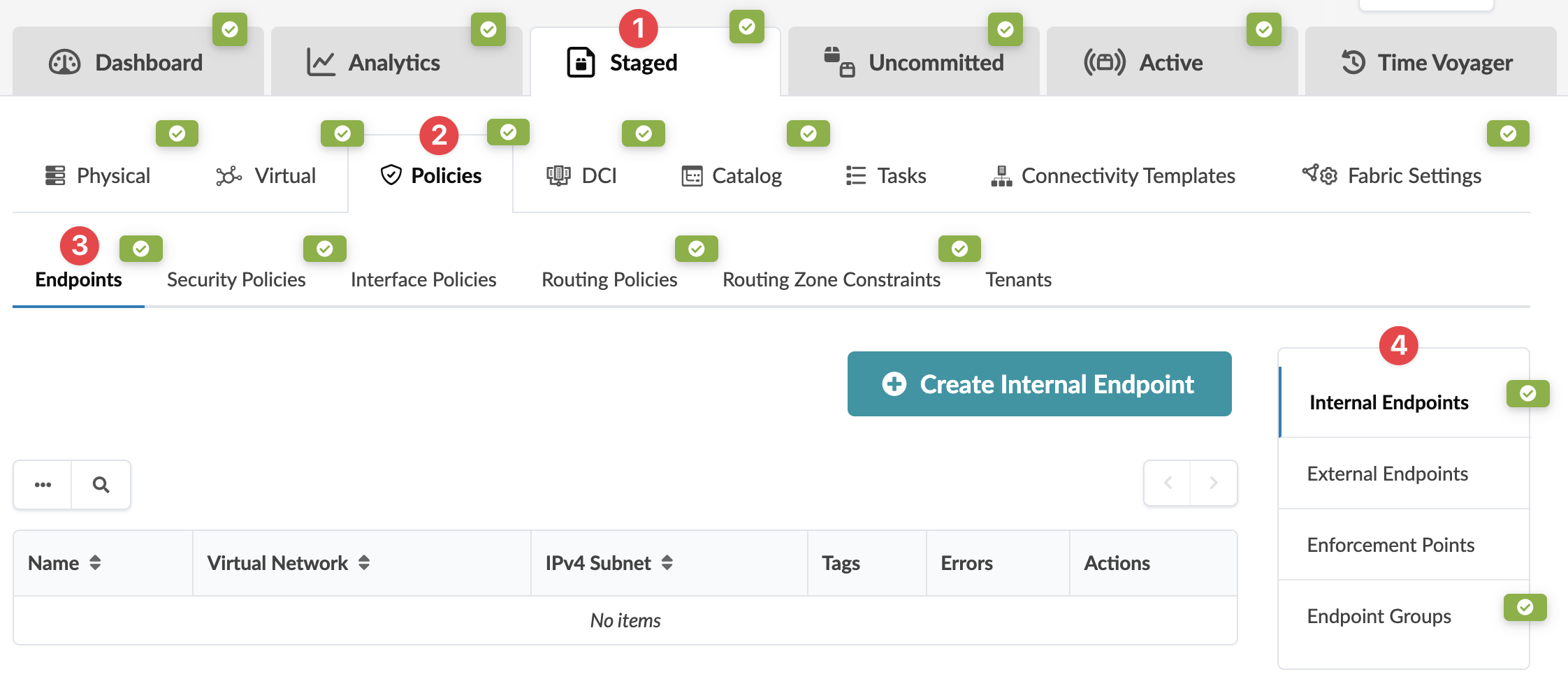Open the three-dots options menu

(x=43, y=485)
